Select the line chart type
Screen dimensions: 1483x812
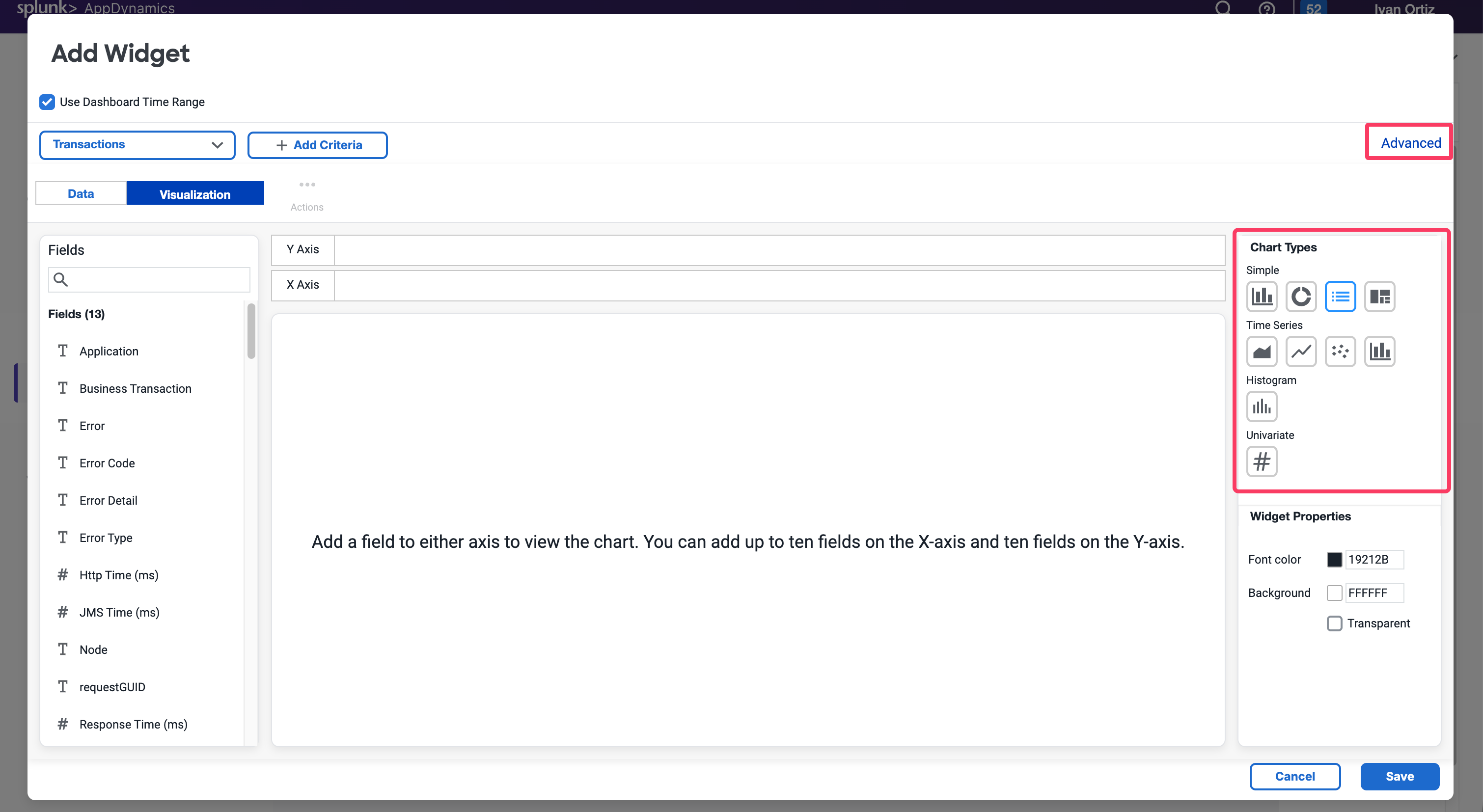point(1301,351)
